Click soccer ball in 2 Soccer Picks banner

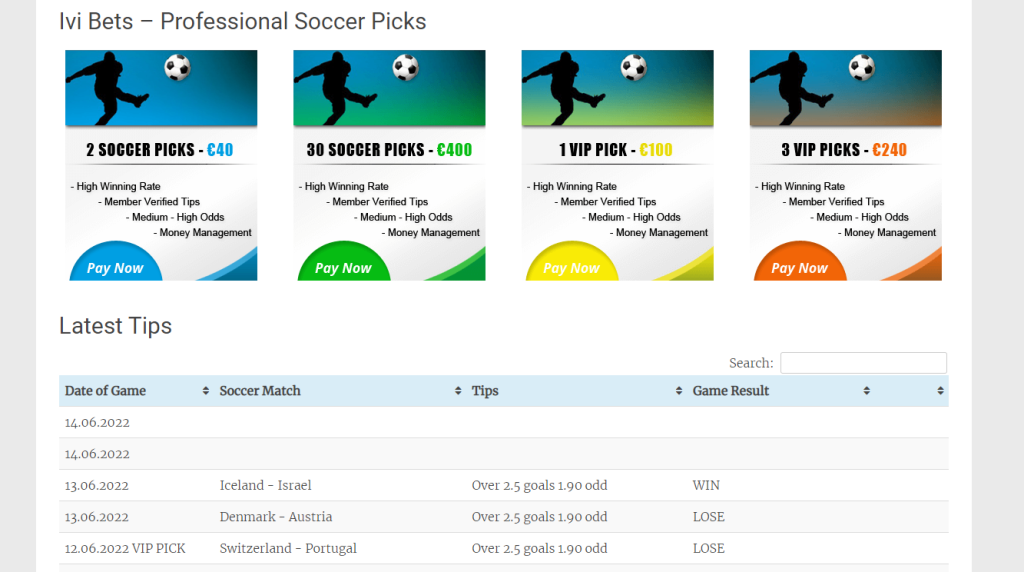click(x=177, y=67)
